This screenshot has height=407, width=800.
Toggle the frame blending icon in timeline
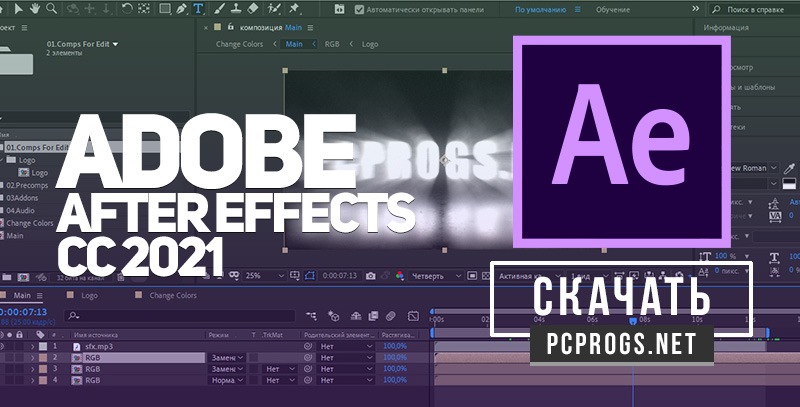point(373,316)
